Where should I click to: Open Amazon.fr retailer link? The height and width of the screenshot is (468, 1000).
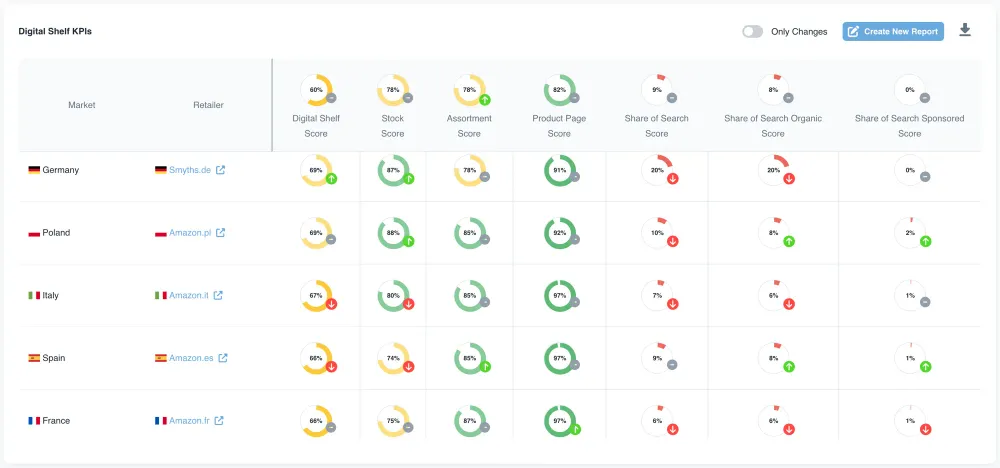pos(189,421)
